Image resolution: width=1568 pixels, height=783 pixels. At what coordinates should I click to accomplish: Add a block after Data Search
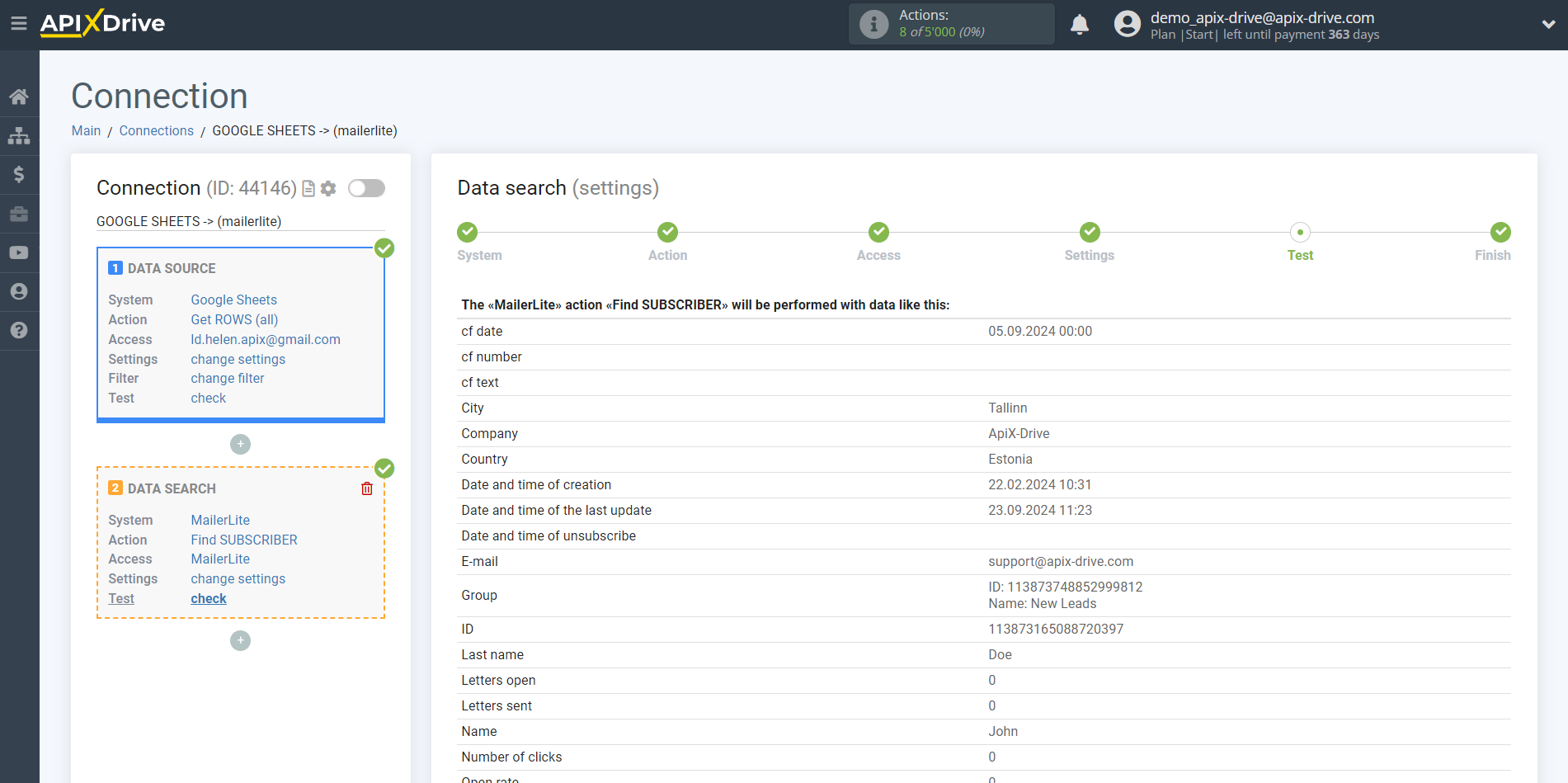click(x=240, y=640)
